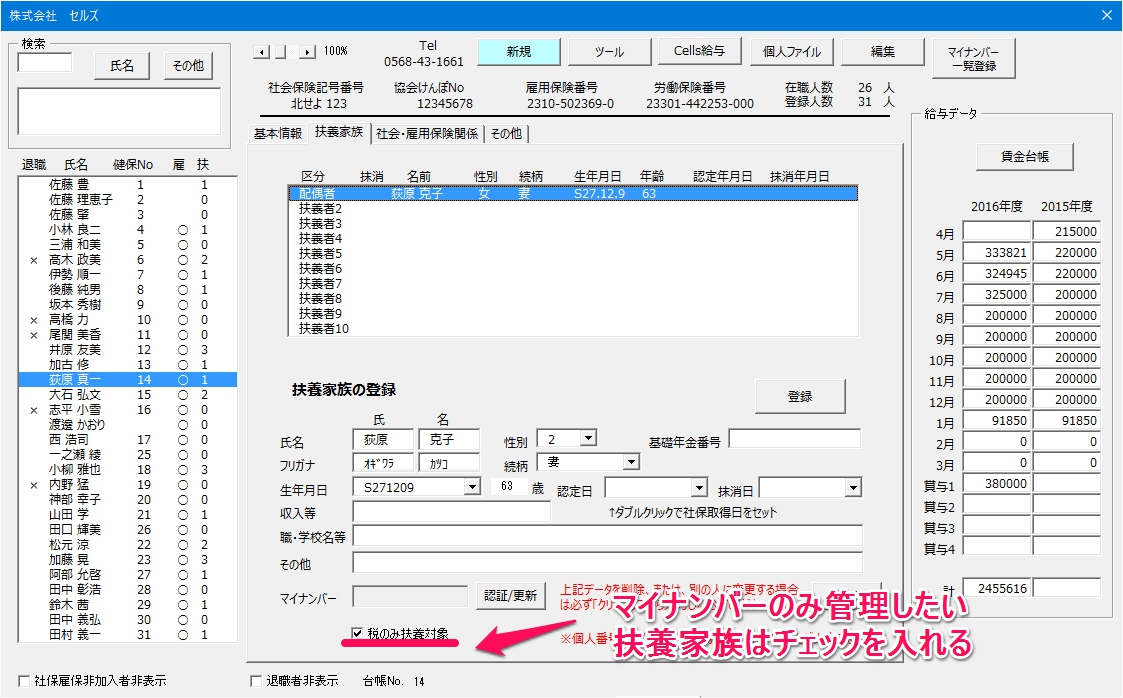This screenshot has width=1123, height=698.
Task: Open the 社会・雇用保険関係 tab
Action: 427,134
